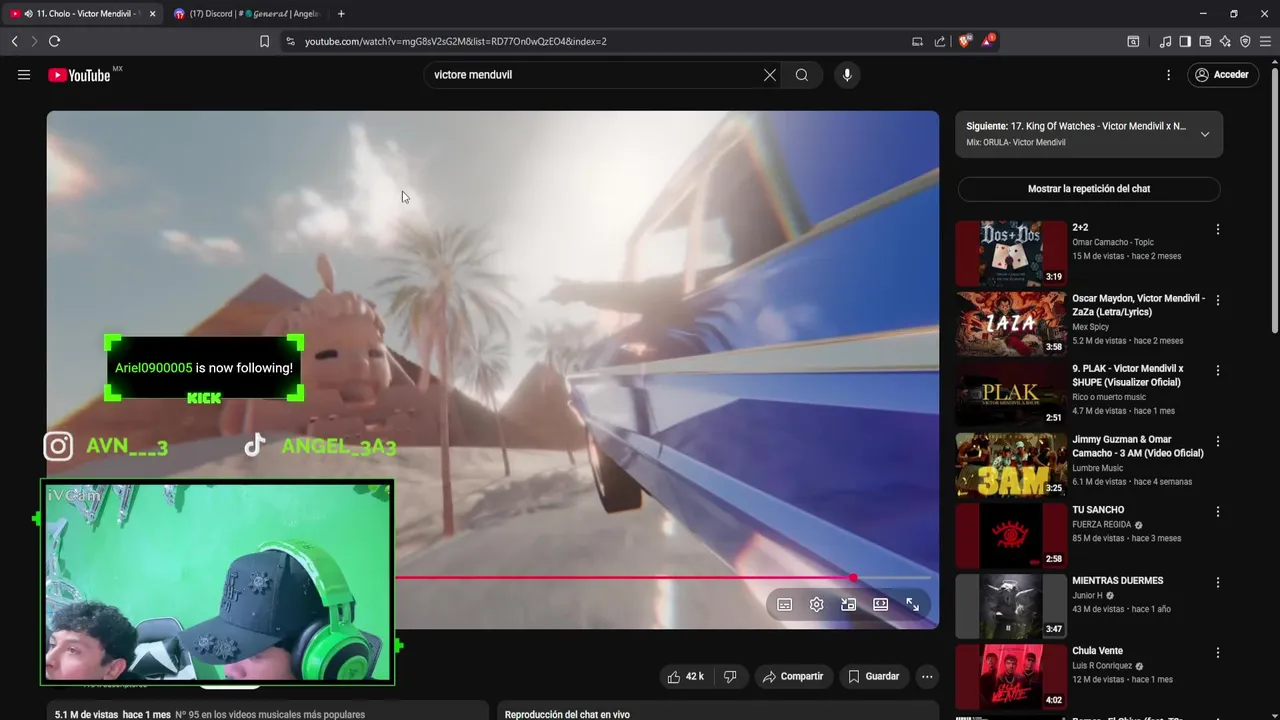Click the address bar URL
The height and width of the screenshot is (720, 1280).
[x=455, y=41]
